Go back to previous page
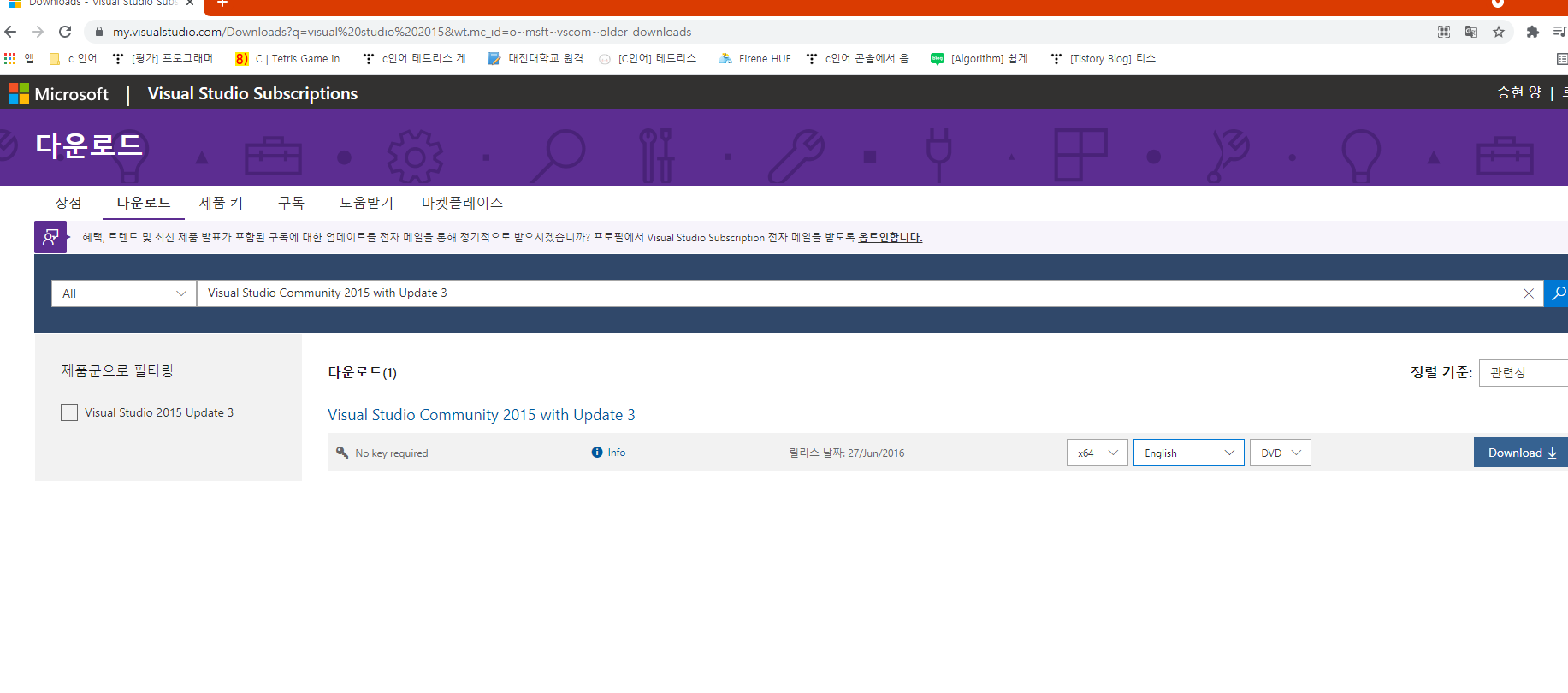This screenshot has height=693, width=1568. [11, 32]
